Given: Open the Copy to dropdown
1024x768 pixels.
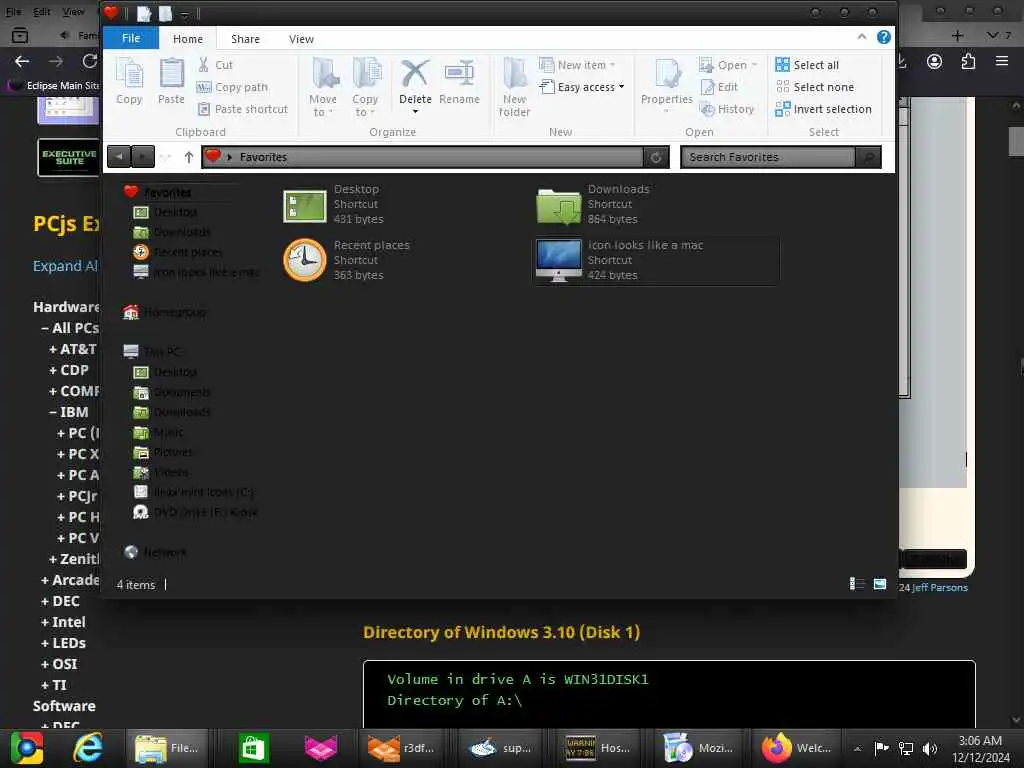Looking at the screenshot, I should 365,87.
